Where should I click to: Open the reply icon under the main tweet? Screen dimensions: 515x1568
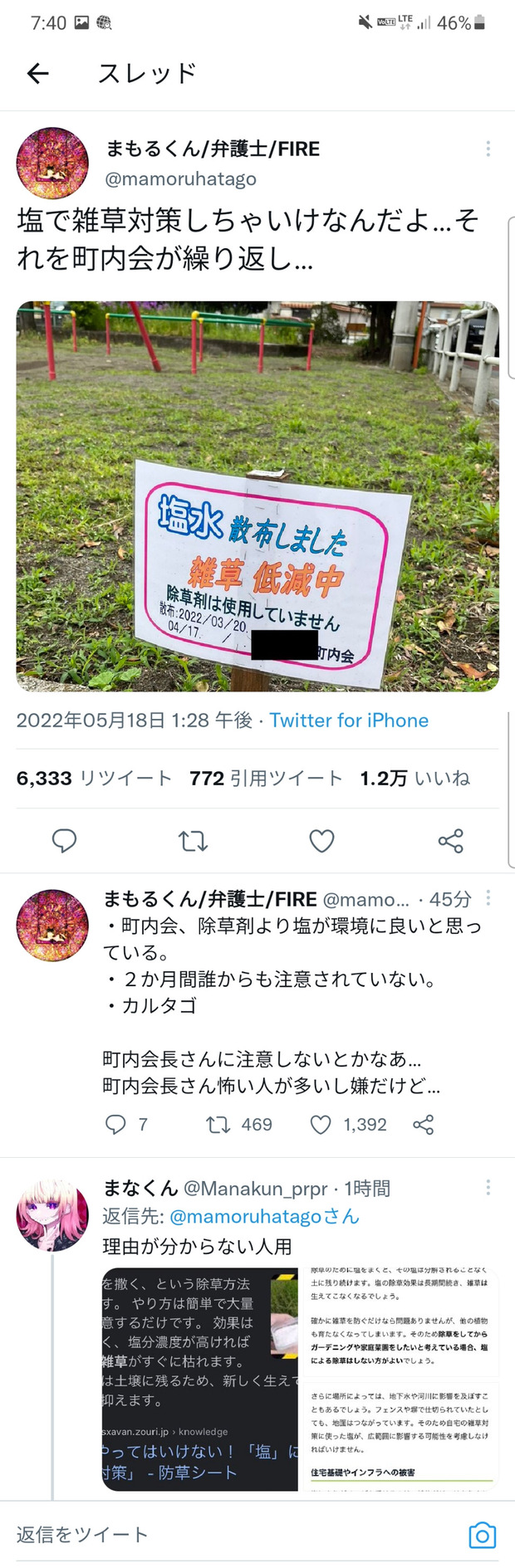point(64,841)
